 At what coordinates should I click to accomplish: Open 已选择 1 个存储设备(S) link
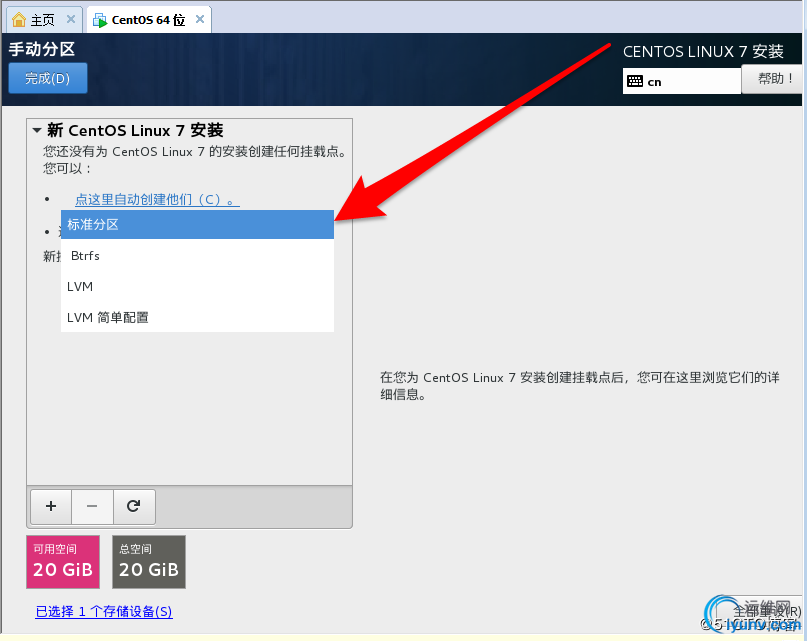click(x=104, y=611)
